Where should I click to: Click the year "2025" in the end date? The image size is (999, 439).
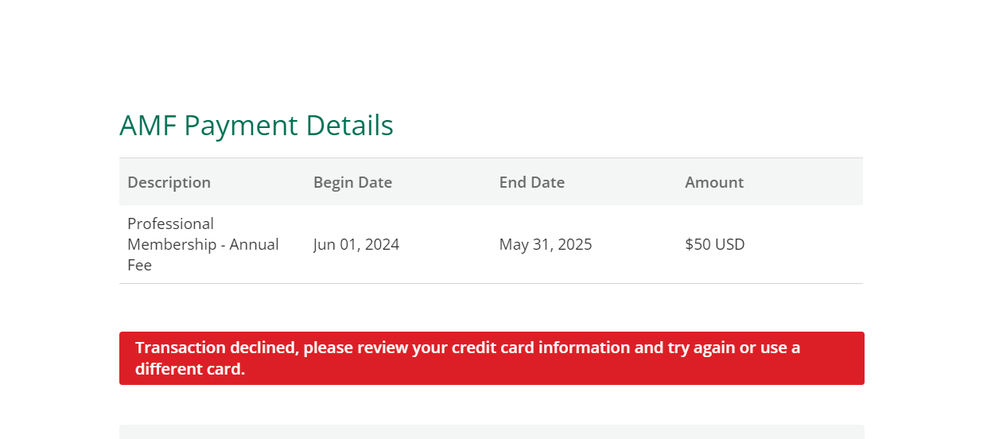click(x=573, y=244)
